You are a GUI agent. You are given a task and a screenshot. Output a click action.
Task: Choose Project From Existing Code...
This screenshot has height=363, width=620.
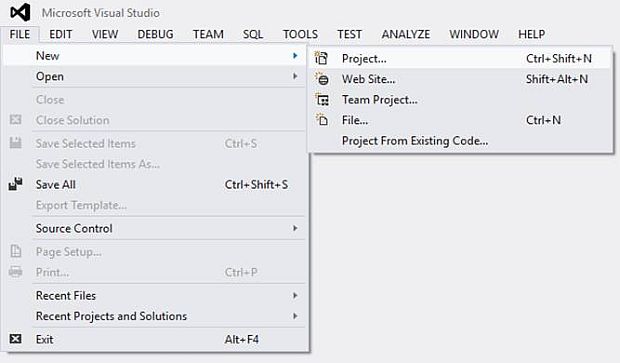460,140
